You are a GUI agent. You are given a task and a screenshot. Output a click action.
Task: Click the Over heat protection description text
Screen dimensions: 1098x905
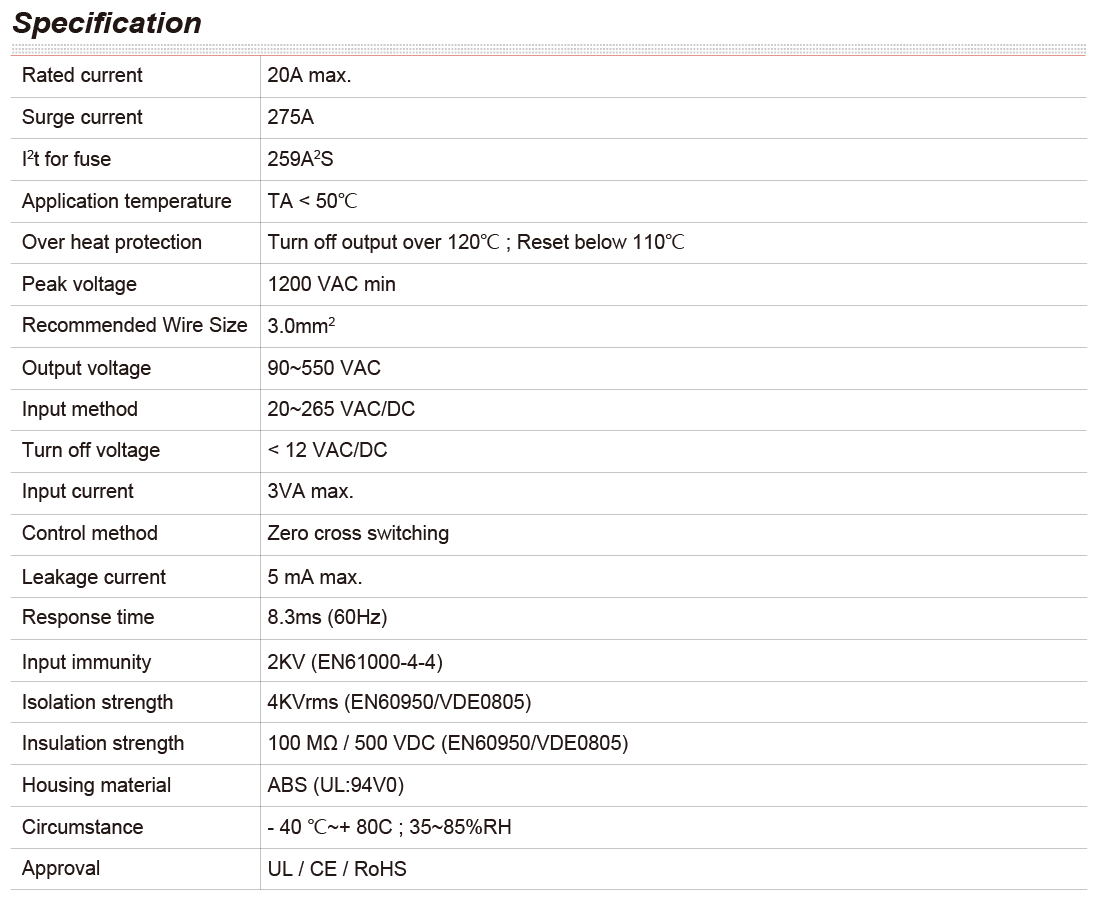point(476,242)
